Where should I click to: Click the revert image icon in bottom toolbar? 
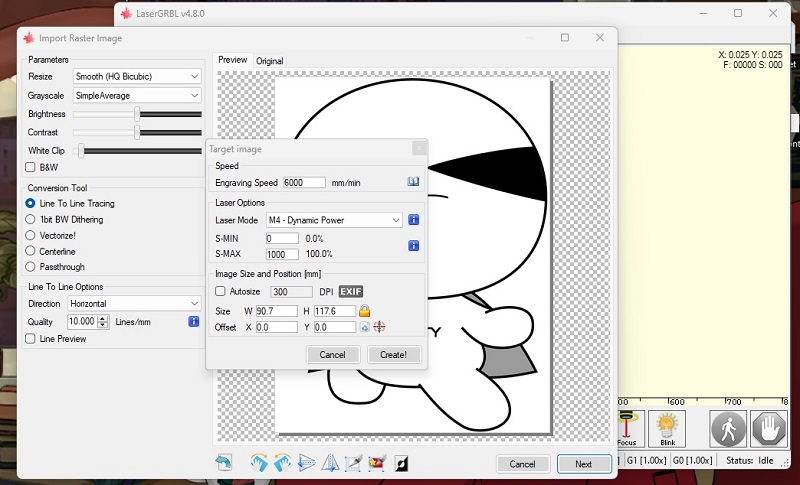224,462
